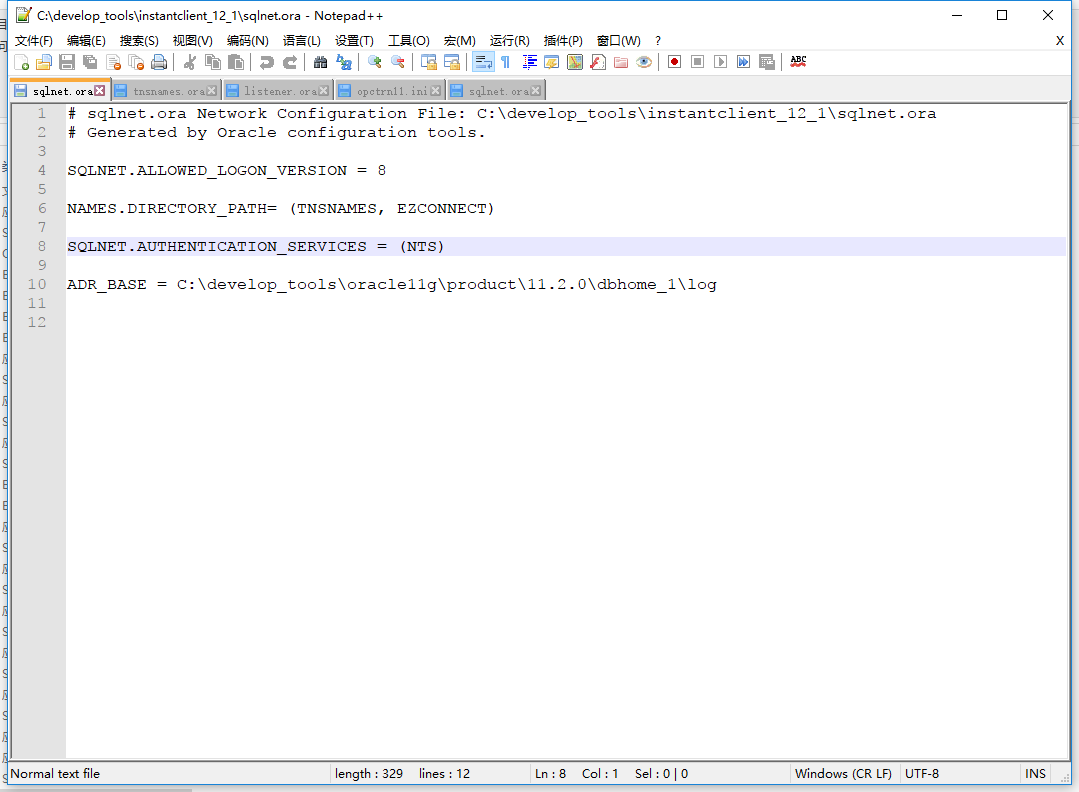Click the Zoom In magnifier icon
The width and height of the screenshot is (1079, 792).
tap(372, 62)
